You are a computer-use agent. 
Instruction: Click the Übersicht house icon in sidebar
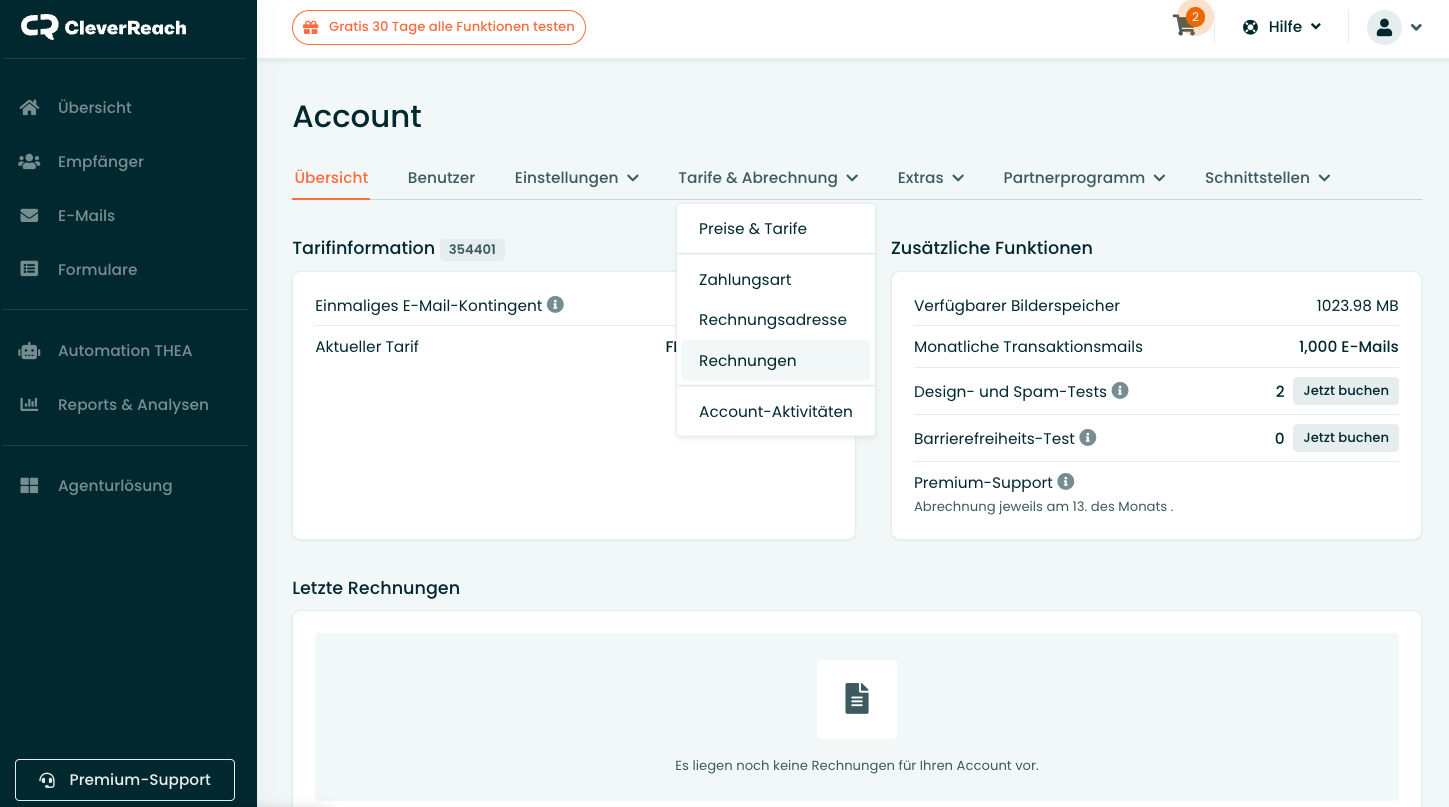[x=29, y=107]
